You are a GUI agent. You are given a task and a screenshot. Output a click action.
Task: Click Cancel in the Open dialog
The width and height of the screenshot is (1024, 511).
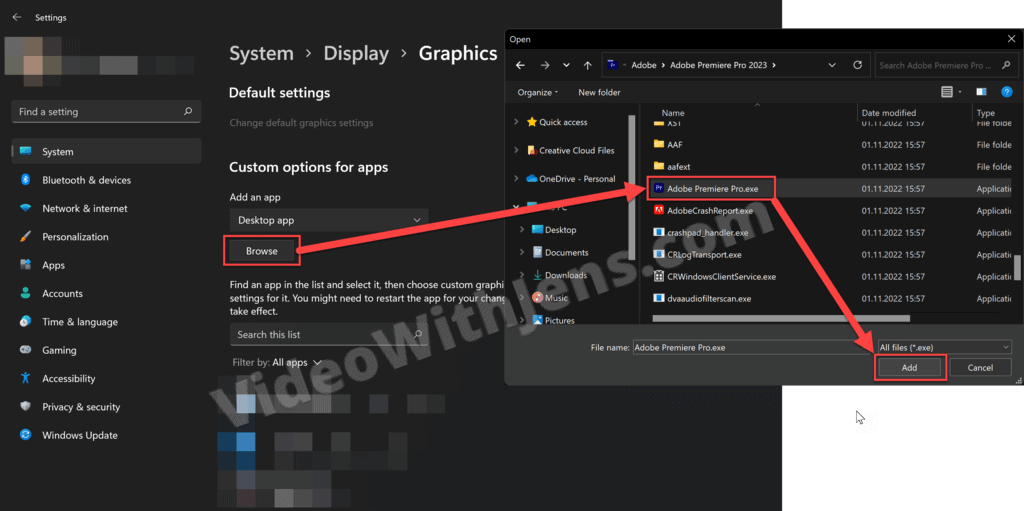click(980, 368)
